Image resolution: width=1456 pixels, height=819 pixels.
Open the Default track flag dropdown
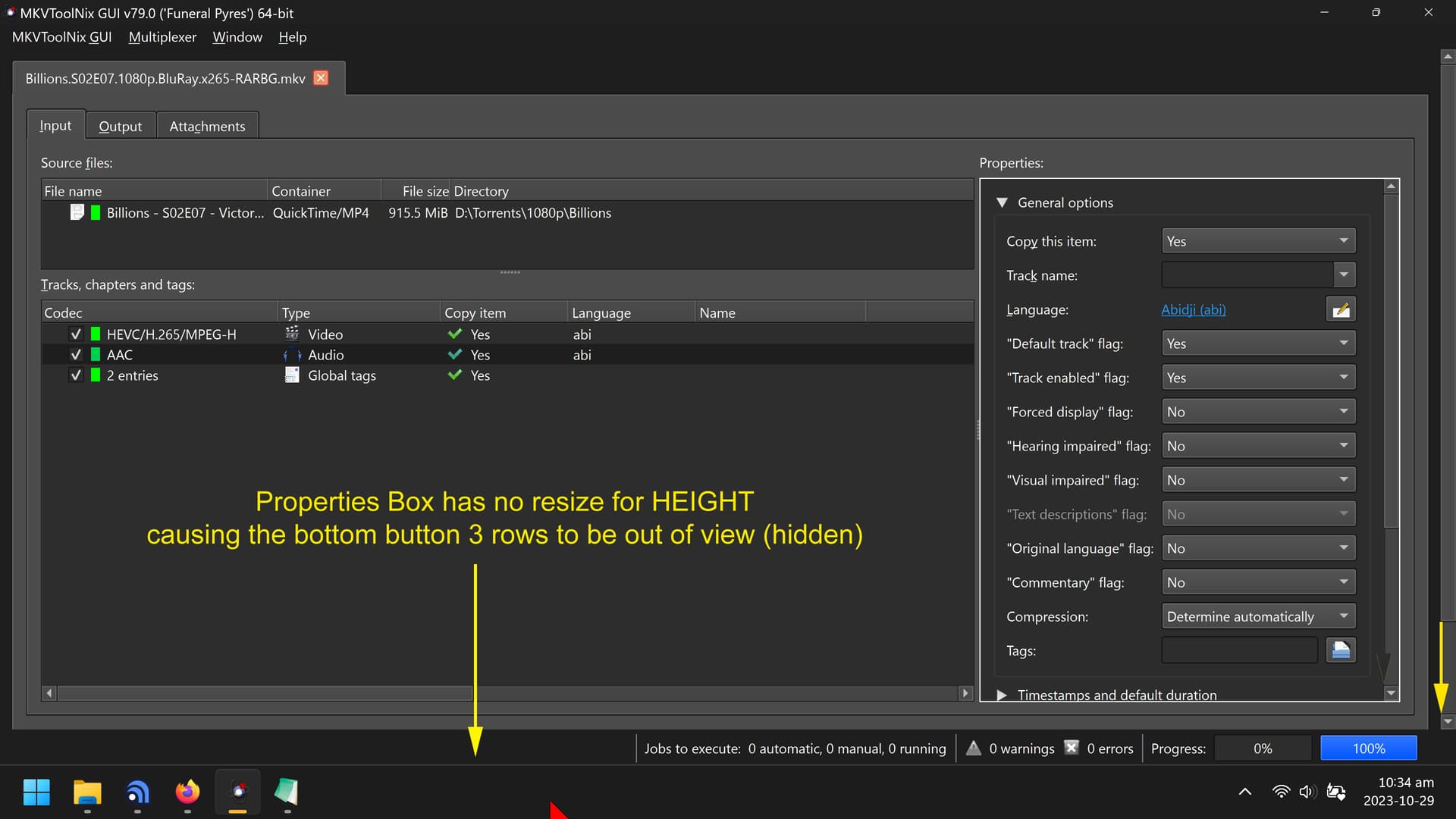point(1258,344)
